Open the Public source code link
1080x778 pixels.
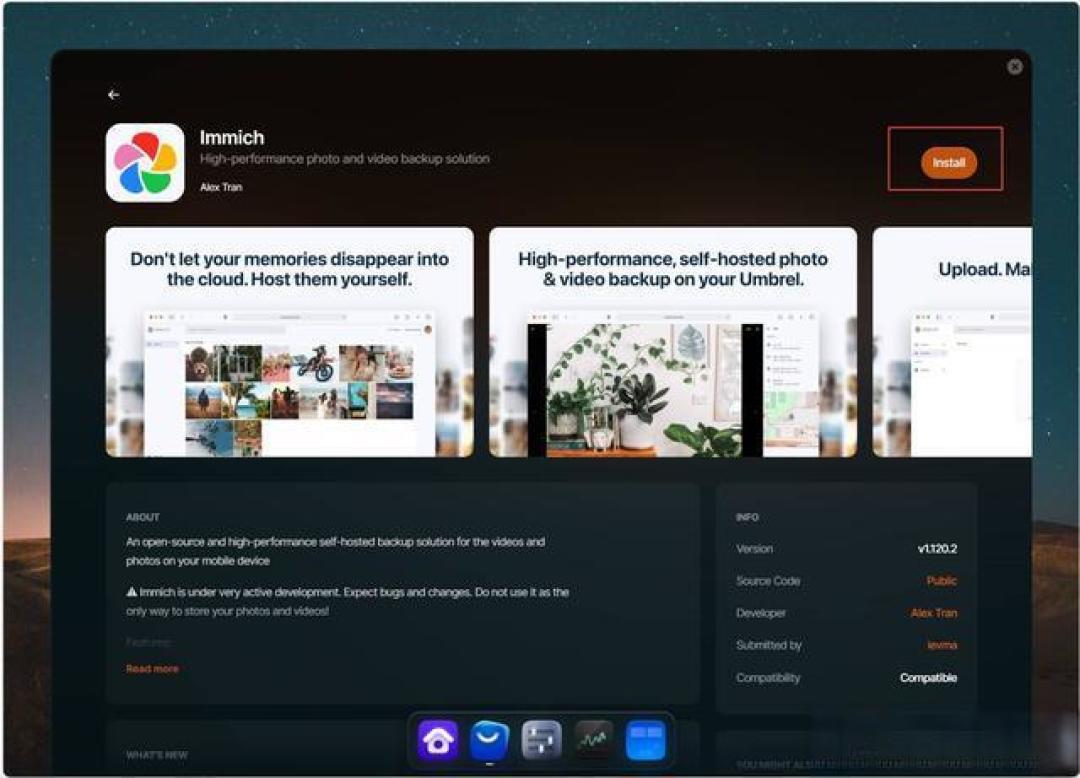point(942,580)
